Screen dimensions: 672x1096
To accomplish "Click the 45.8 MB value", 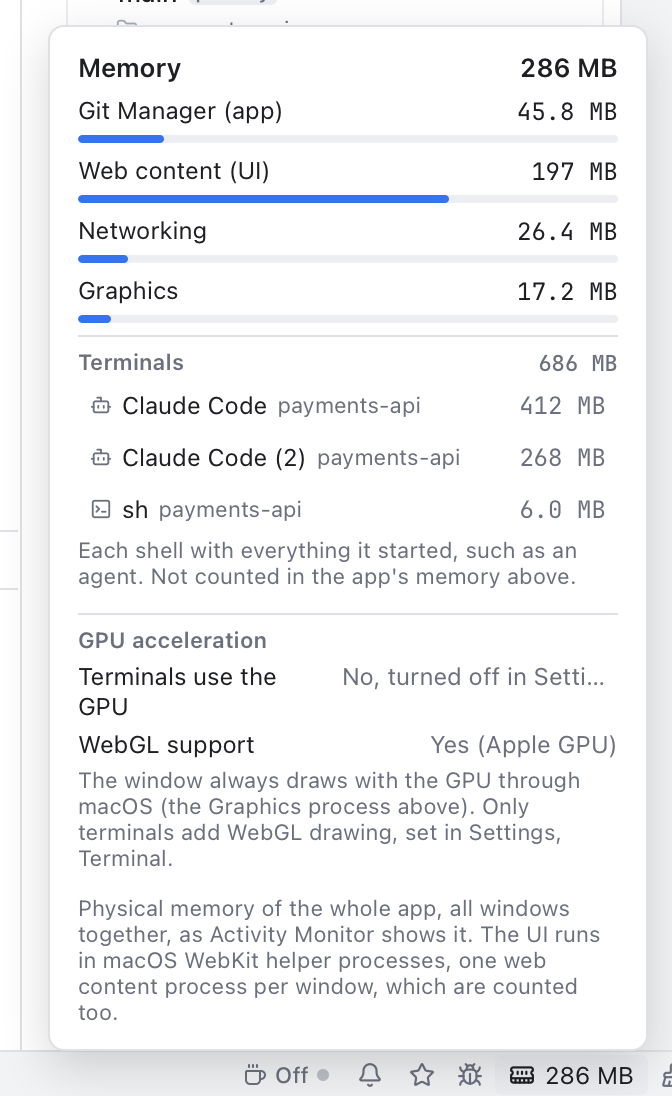I will pyautogui.click(x=567, y=112).
